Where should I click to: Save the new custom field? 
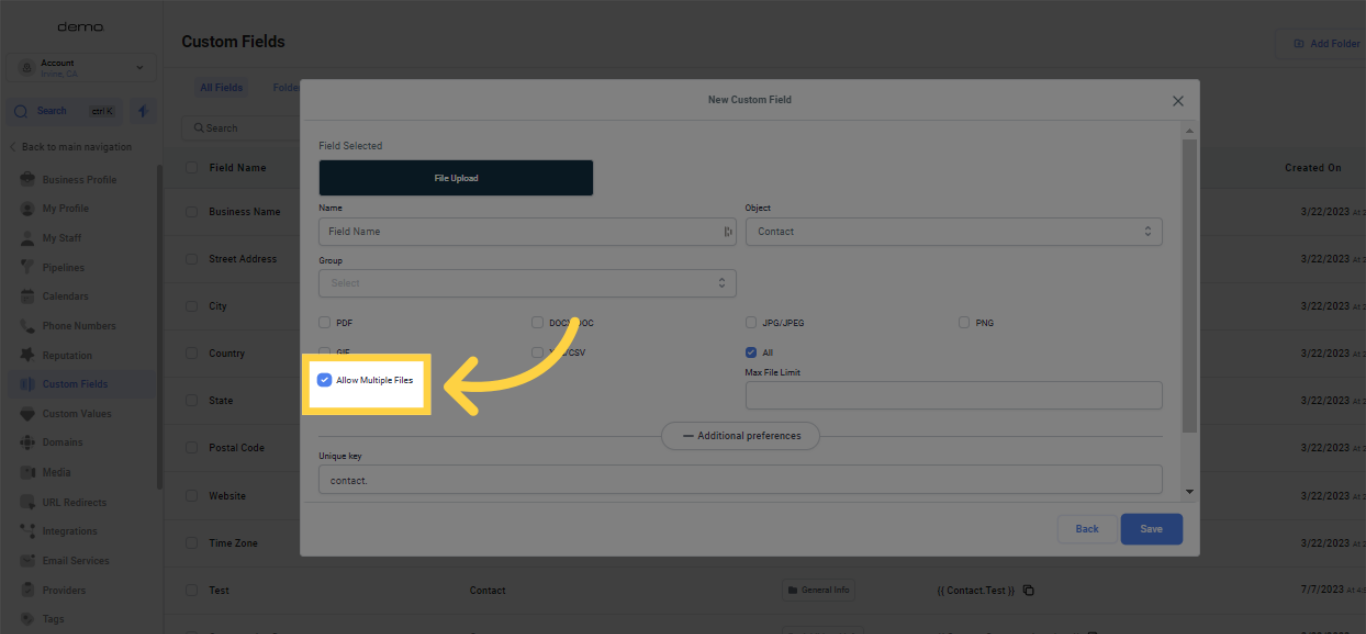pyautogui.click(x=1152, y=529)
